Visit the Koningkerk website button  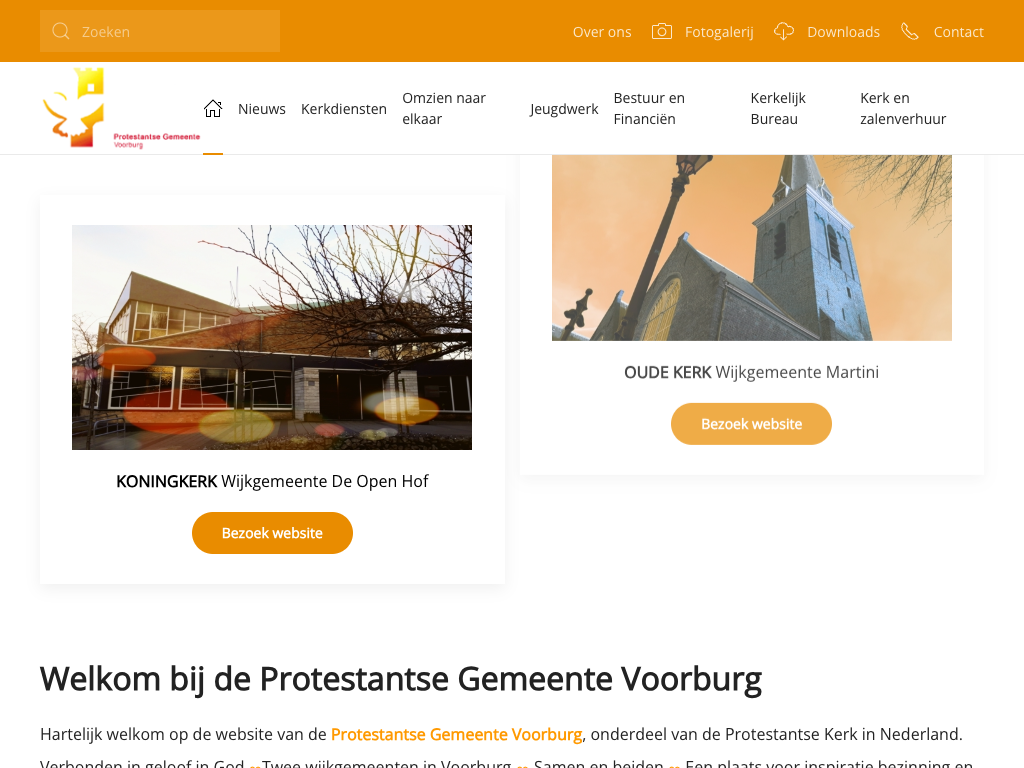click(272, 533)
